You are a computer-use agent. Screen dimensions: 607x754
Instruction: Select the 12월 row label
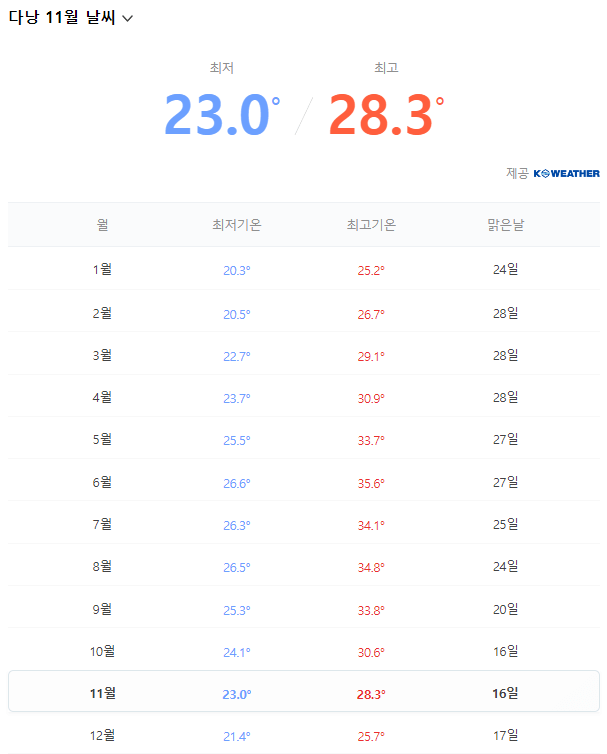coord(102,735)
